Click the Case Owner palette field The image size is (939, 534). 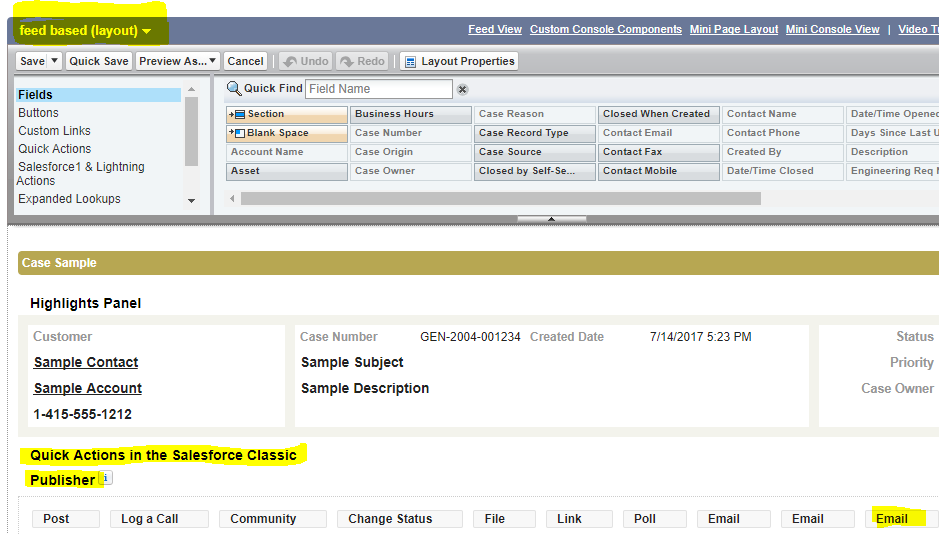click(411, 171)
